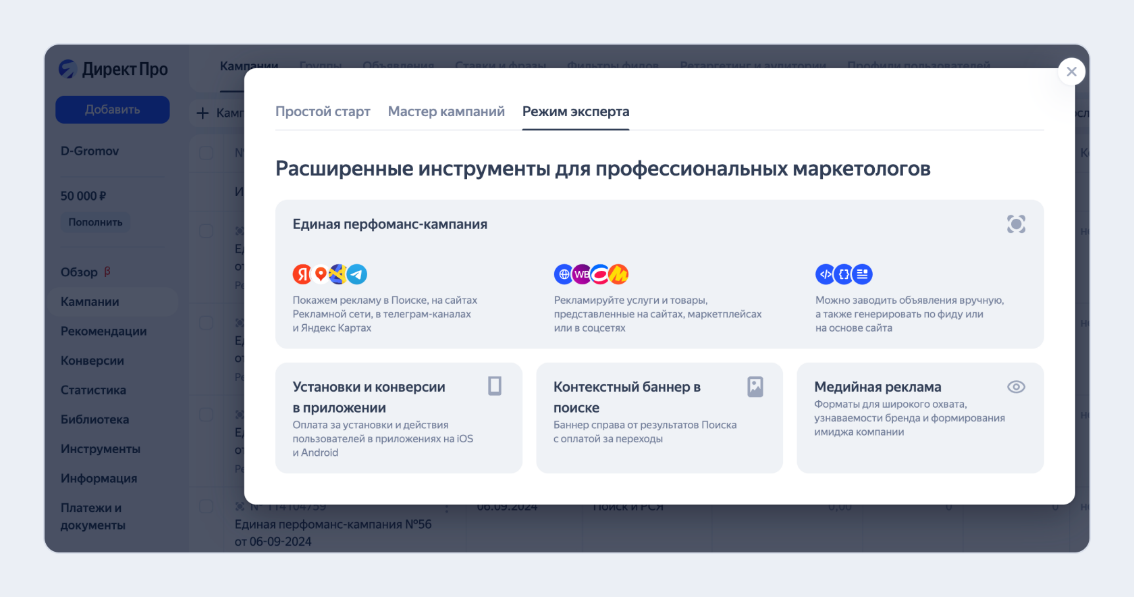Switch to the Простой старт tab
The height and width of the screenshot is (597, 1134).
coord(322,112)
